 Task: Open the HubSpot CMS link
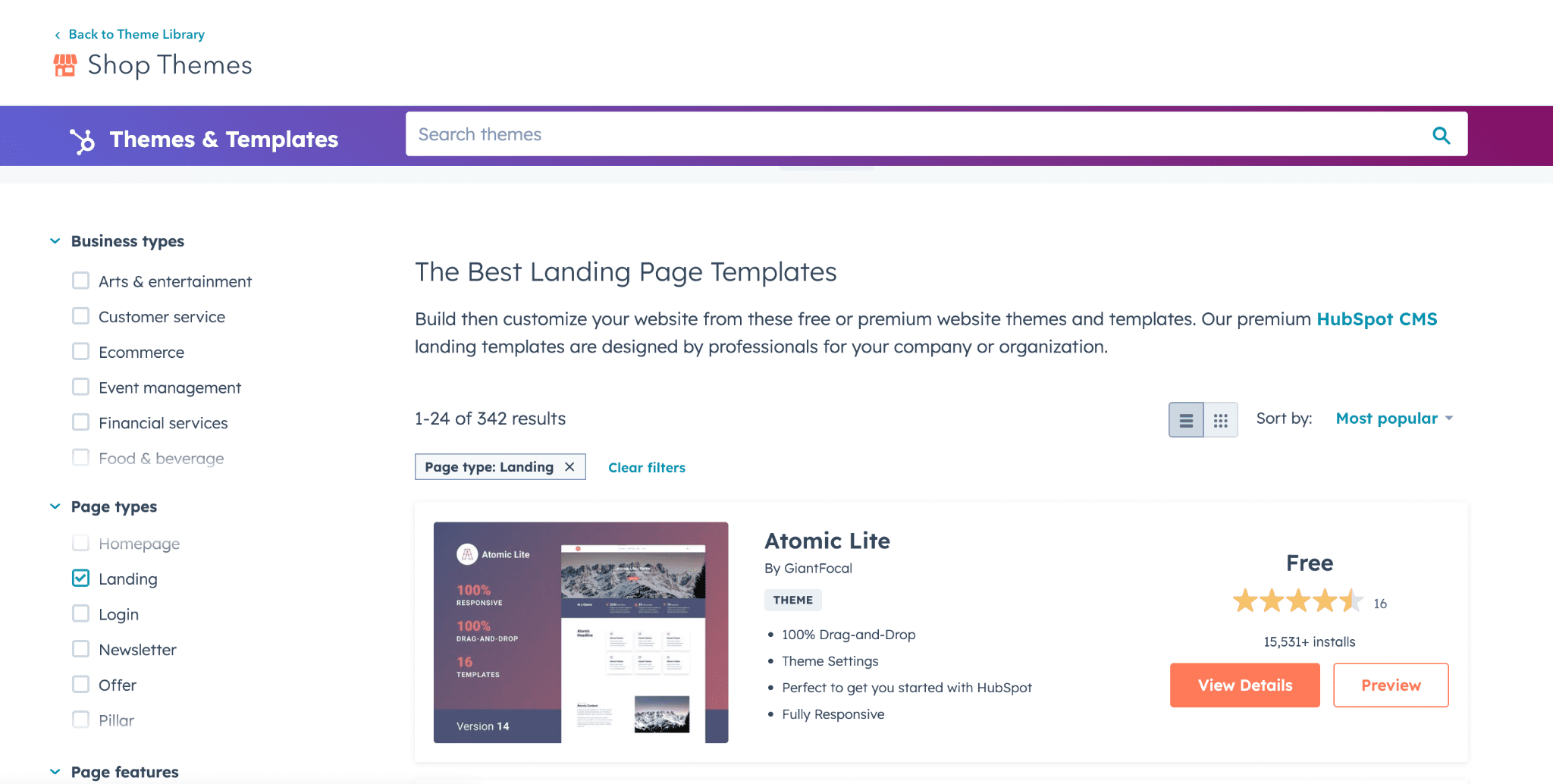(x=1376, y=319)
